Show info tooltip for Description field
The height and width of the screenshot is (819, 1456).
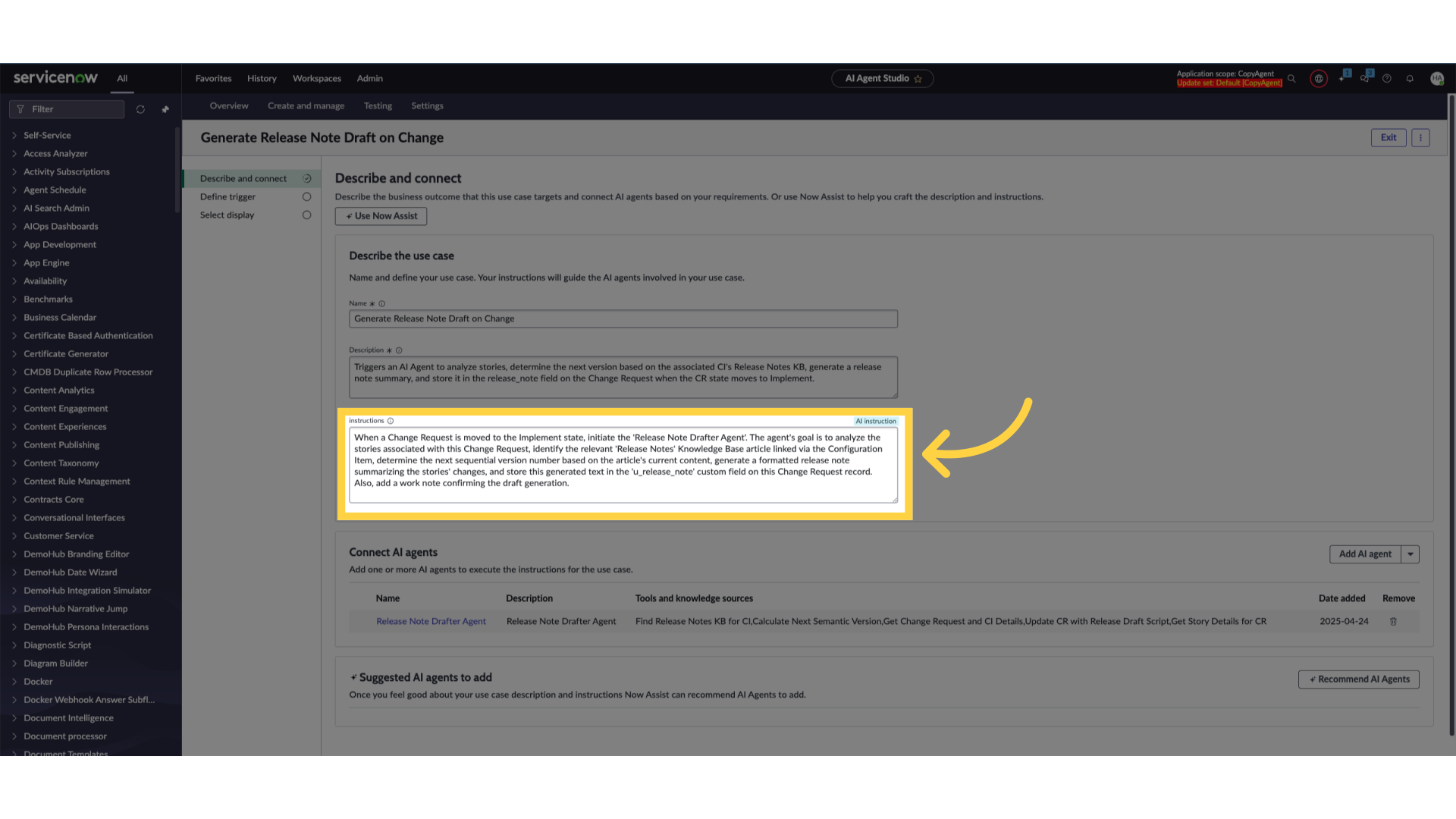(x=399, y=350)
